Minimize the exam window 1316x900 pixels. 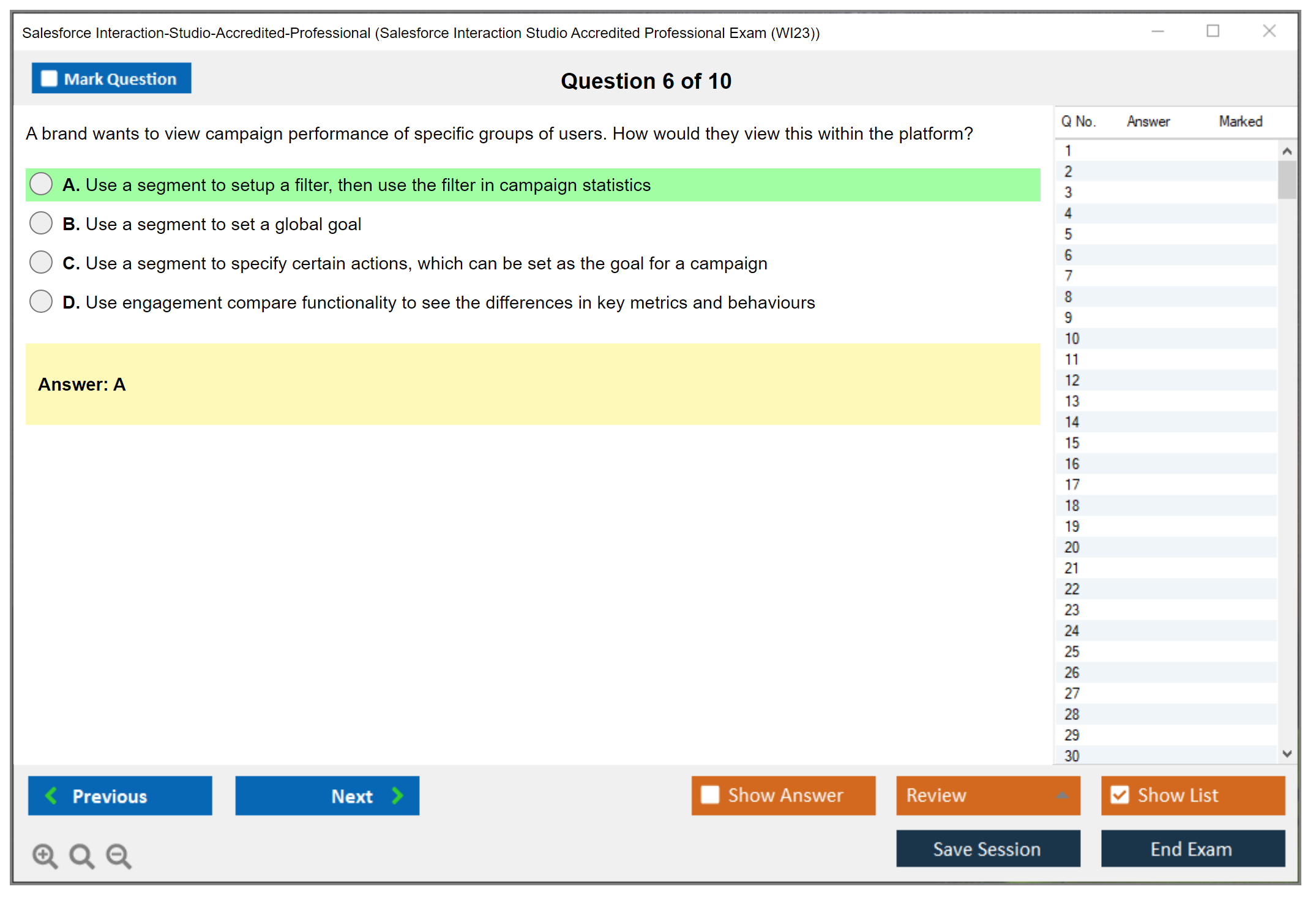[x=1157, y=31]
